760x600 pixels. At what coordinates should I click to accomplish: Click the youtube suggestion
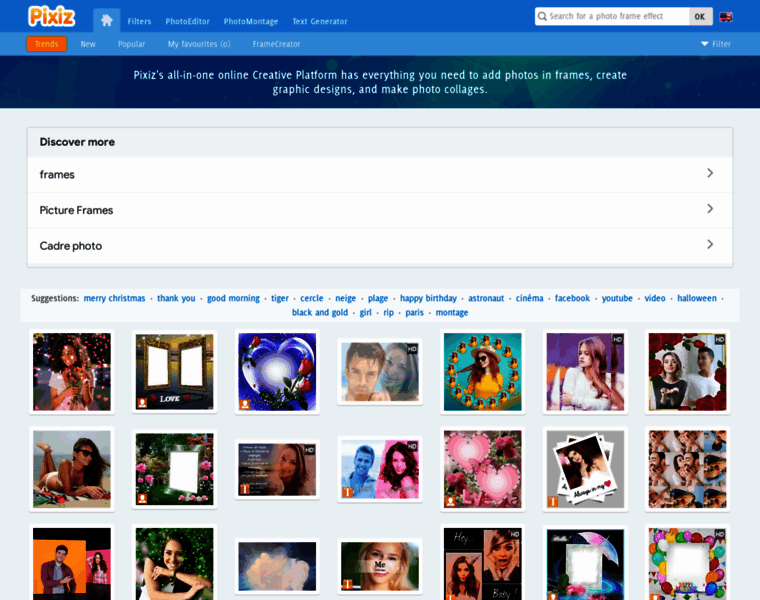pos(617,298)
